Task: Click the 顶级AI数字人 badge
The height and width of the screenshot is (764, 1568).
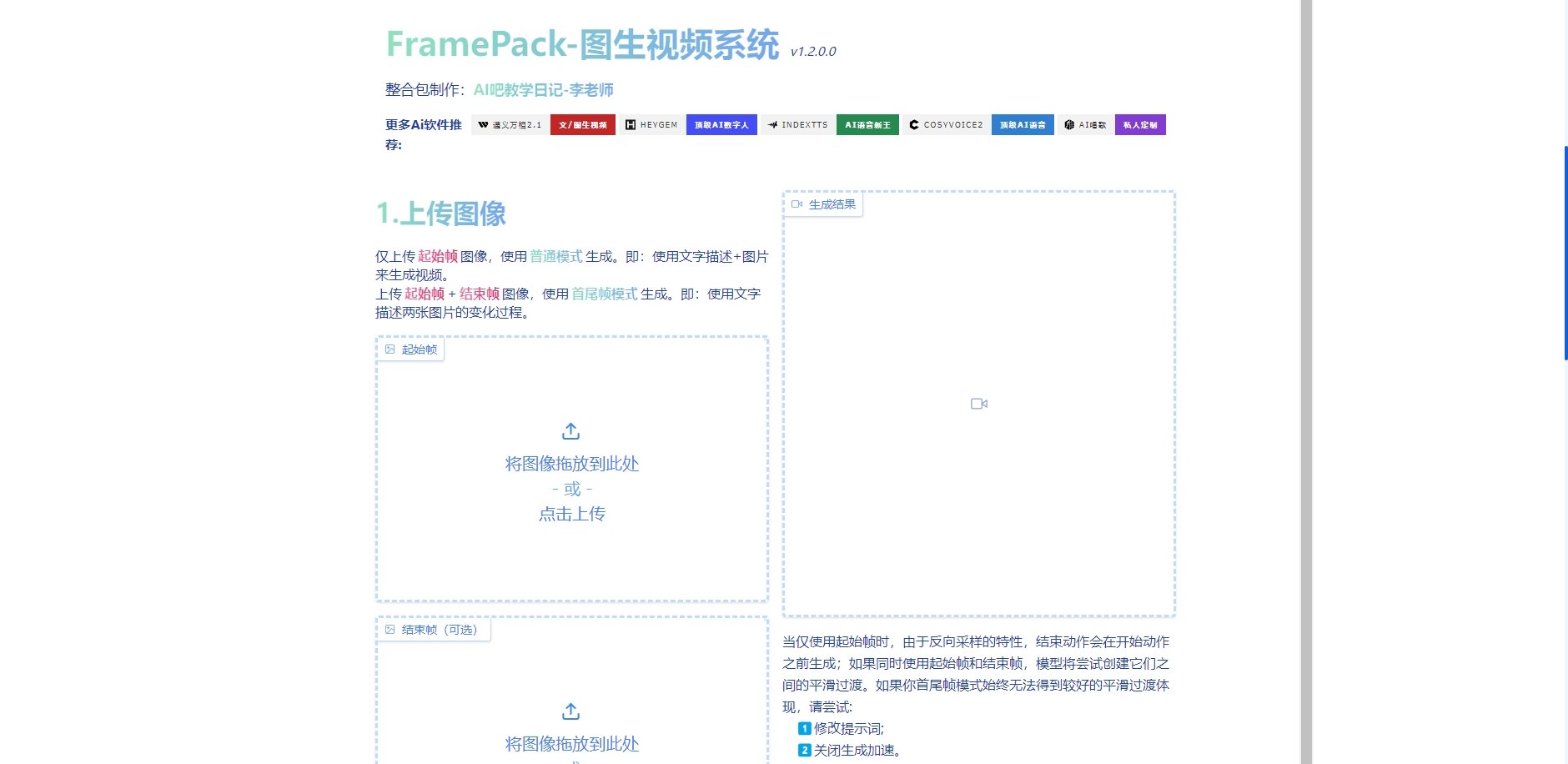Action: (x=721, y=124)
